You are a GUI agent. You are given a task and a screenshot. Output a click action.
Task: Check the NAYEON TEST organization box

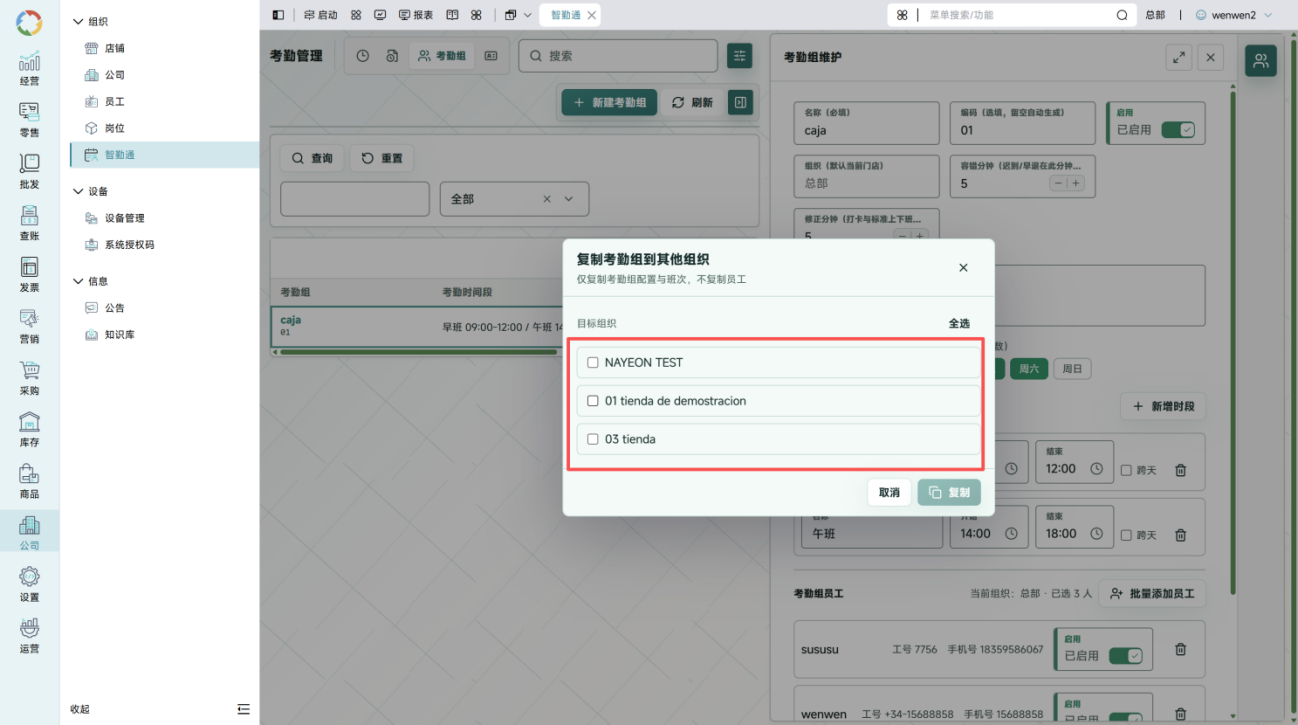593,363
